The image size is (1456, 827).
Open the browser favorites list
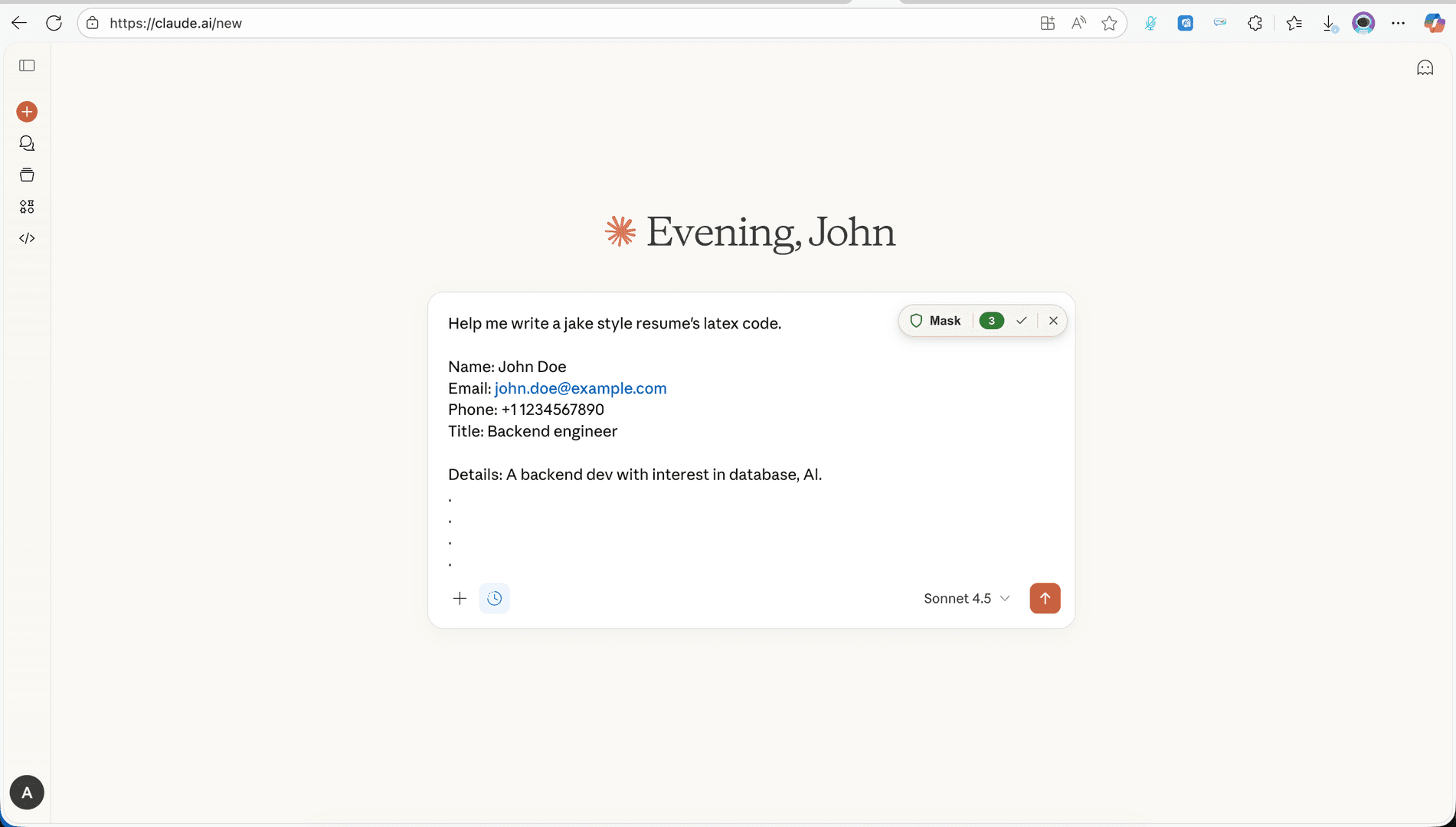1294,23
